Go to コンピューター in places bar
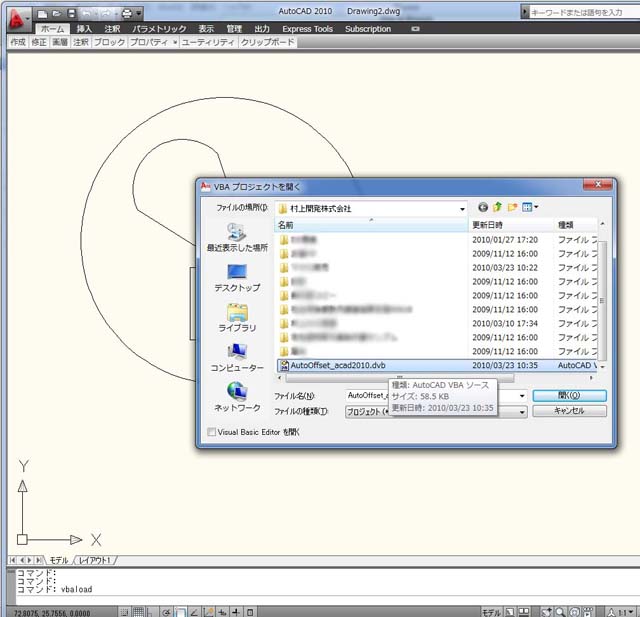640x617 pixels. (x=237, y=358)
